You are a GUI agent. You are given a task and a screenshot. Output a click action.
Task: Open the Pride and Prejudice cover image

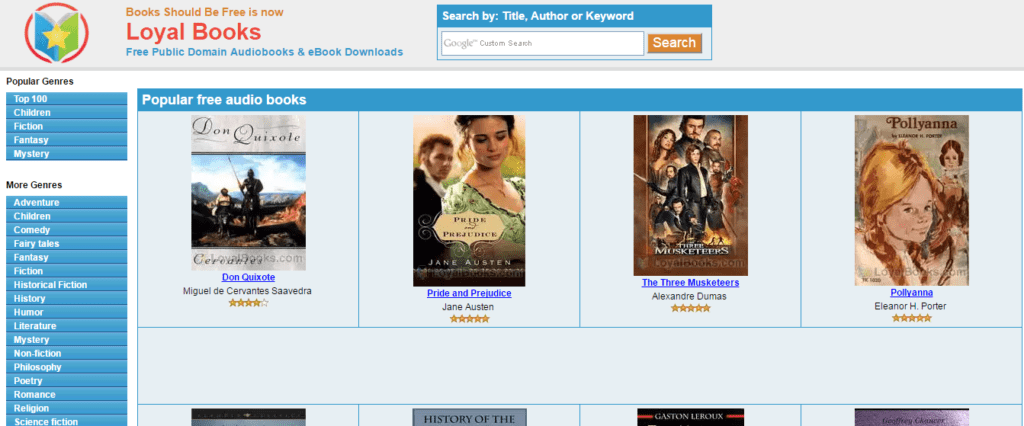coord(469,201)
